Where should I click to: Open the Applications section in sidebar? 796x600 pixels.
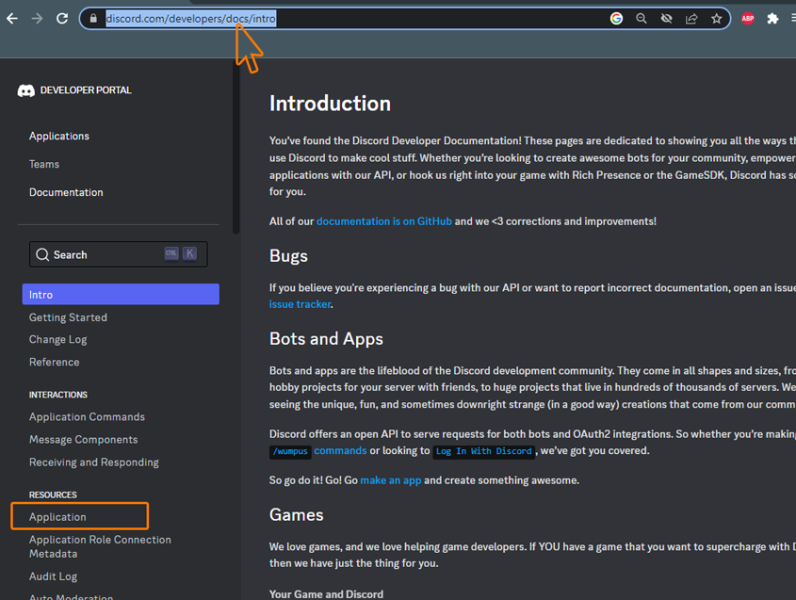tap(59, 136)
